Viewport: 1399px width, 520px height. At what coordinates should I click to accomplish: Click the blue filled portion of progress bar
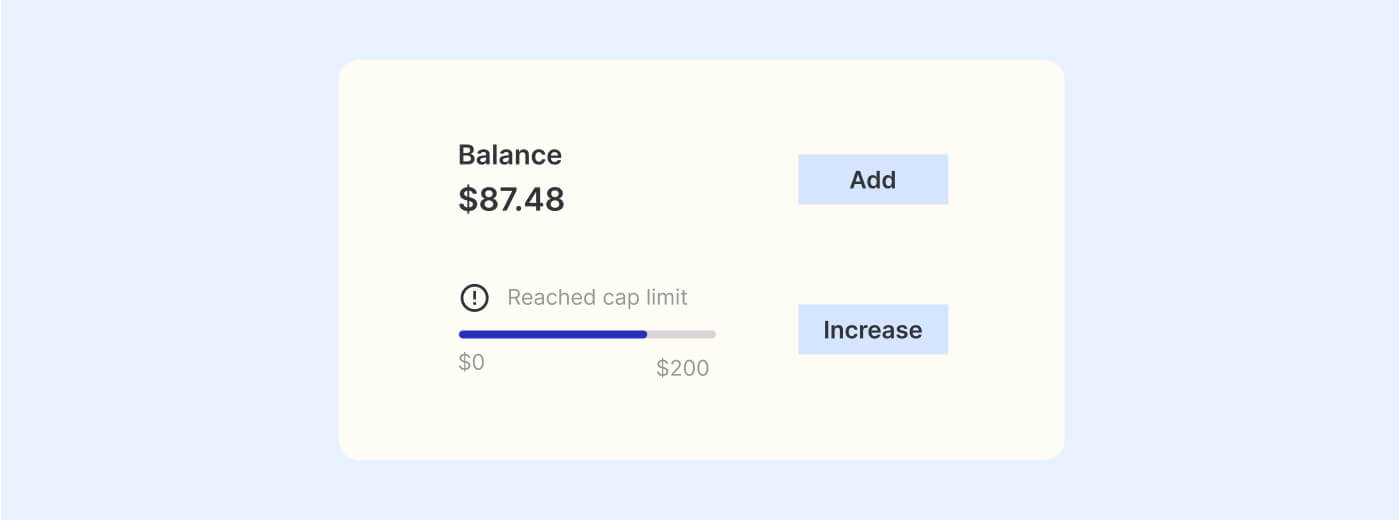click(x=552, y=334)
